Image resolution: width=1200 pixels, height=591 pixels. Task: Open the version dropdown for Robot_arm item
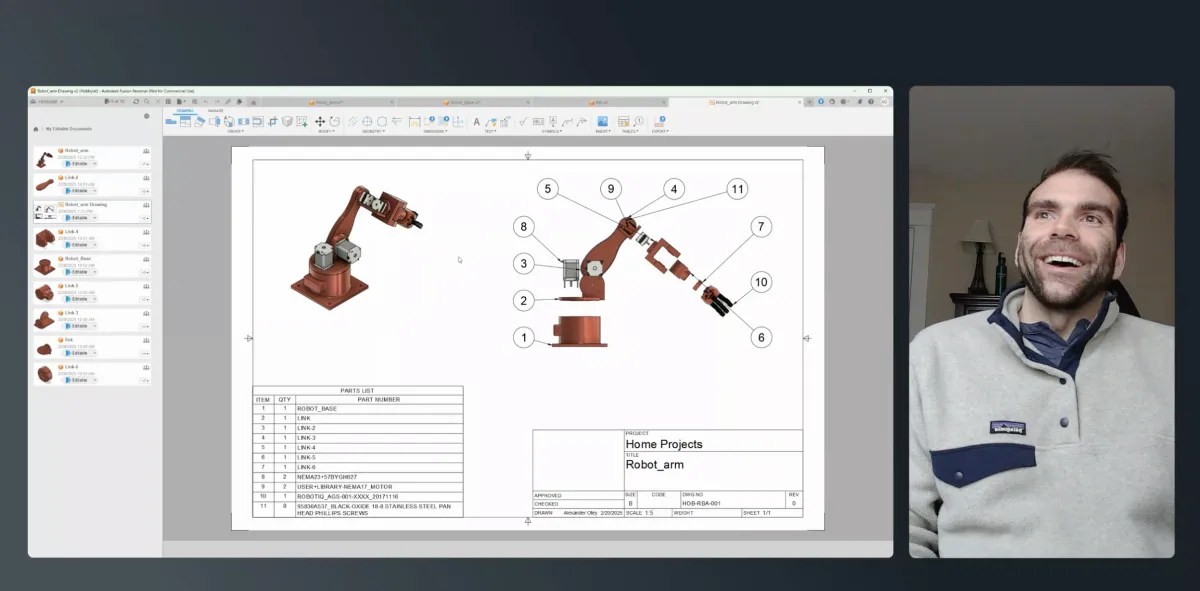[144, 163]
